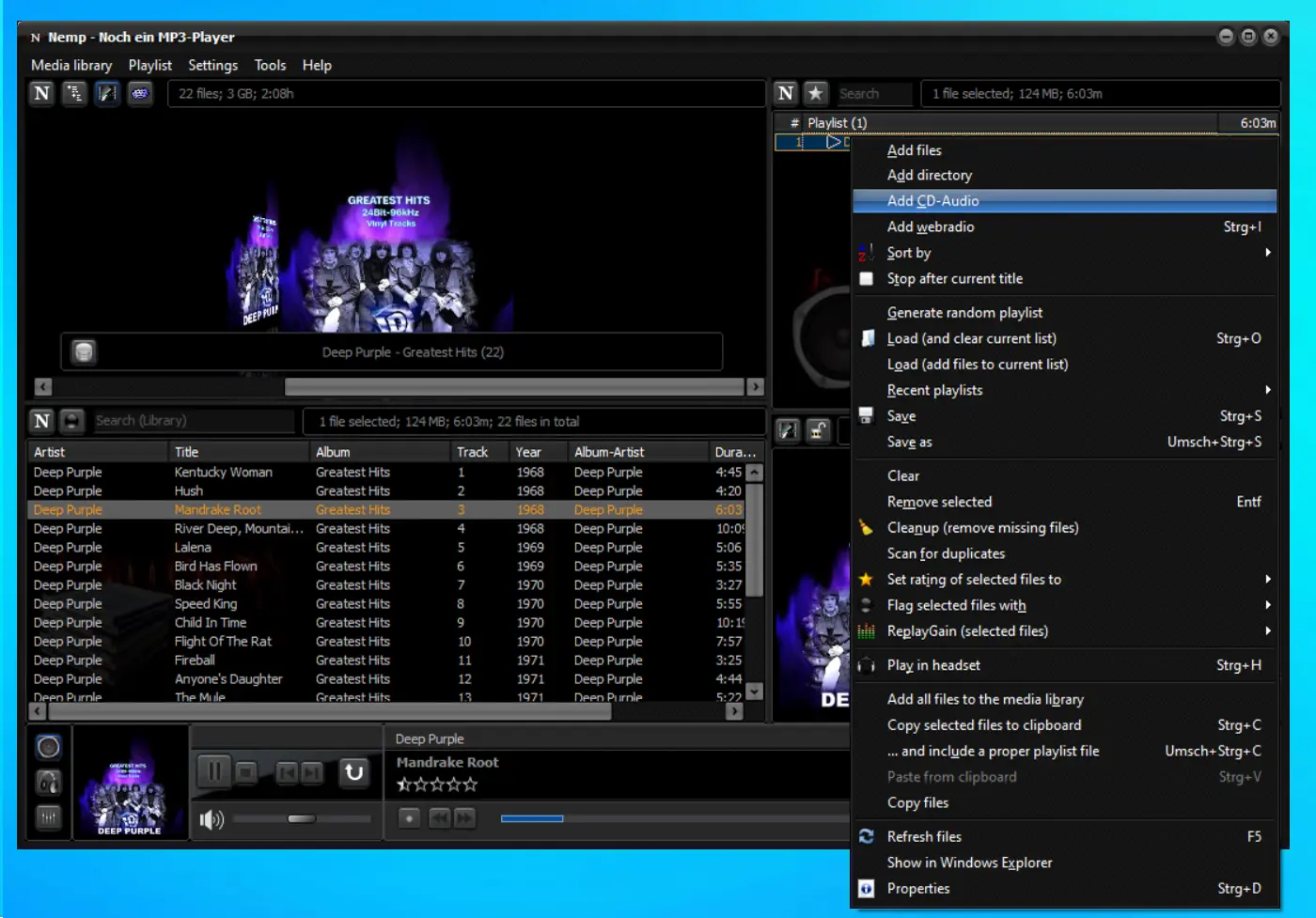Click the quick search options icon left of Search (library)
The width and height of the screenshot is (1316, 918).
click(x=71, y=421)
